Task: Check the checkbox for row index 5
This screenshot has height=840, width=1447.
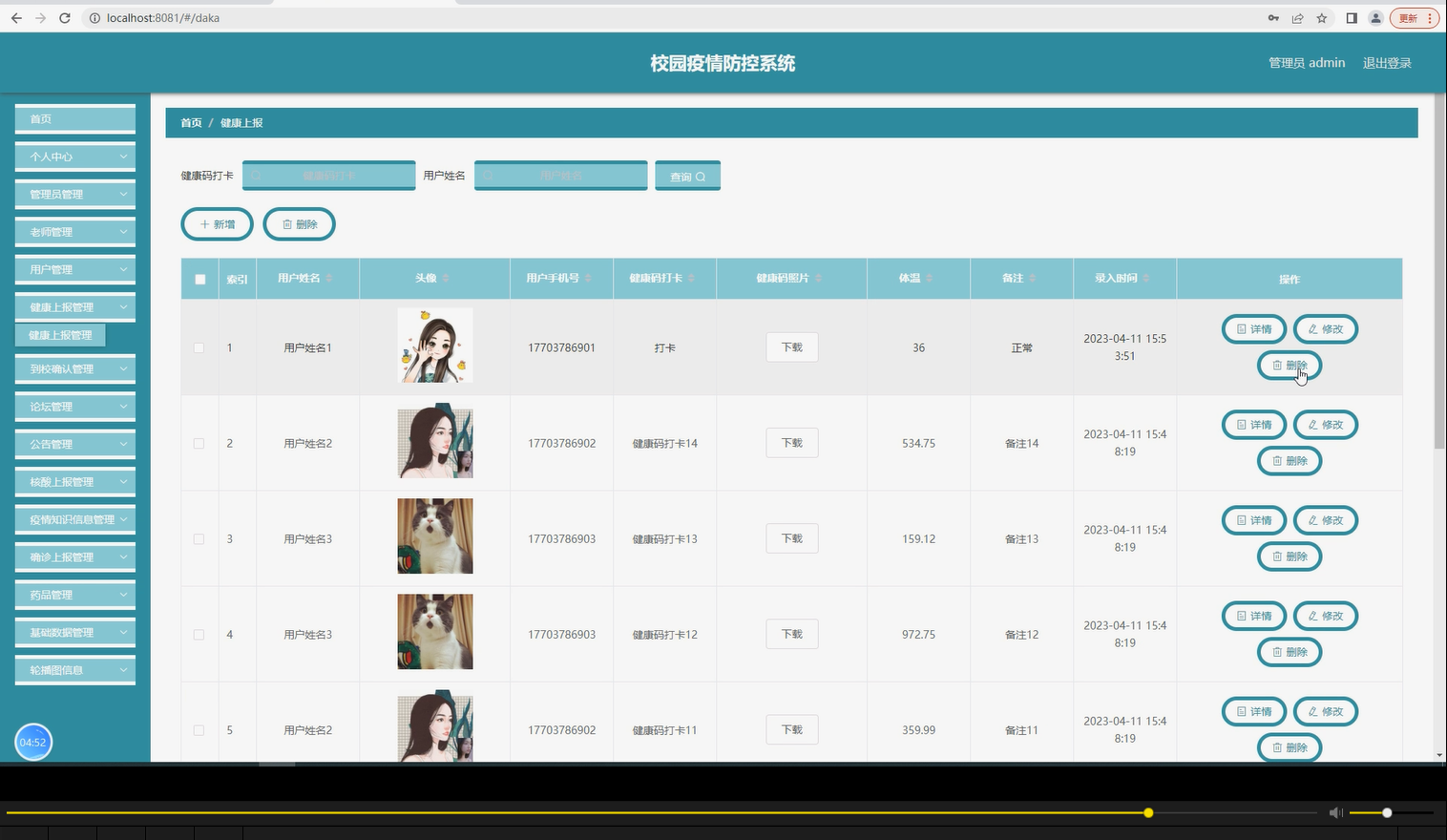Action: 199,729
